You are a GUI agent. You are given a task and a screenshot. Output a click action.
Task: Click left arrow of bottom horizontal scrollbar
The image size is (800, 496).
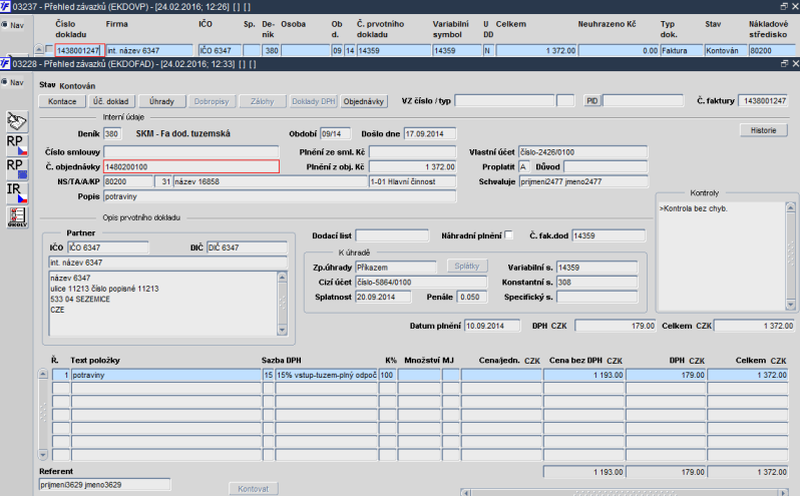tap(465, 492)
